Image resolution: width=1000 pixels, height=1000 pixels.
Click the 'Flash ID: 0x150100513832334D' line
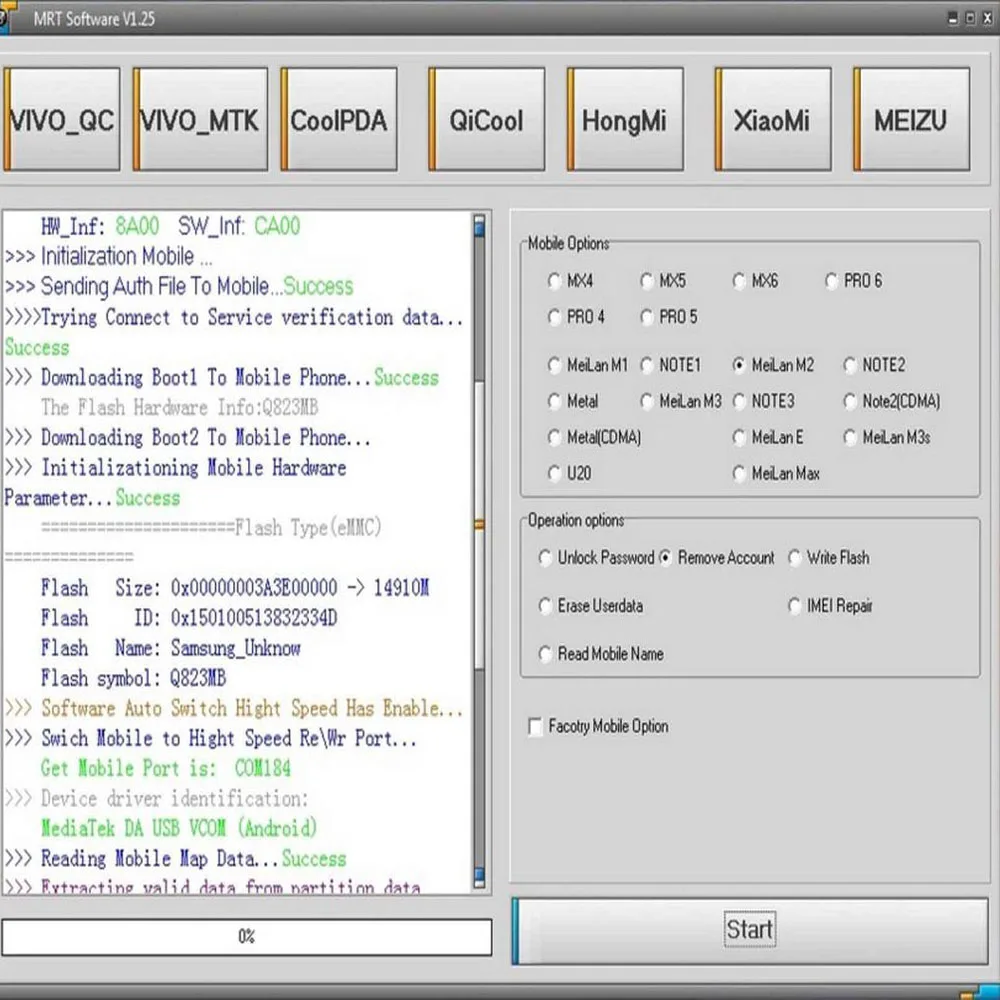[x=189, y=619]
